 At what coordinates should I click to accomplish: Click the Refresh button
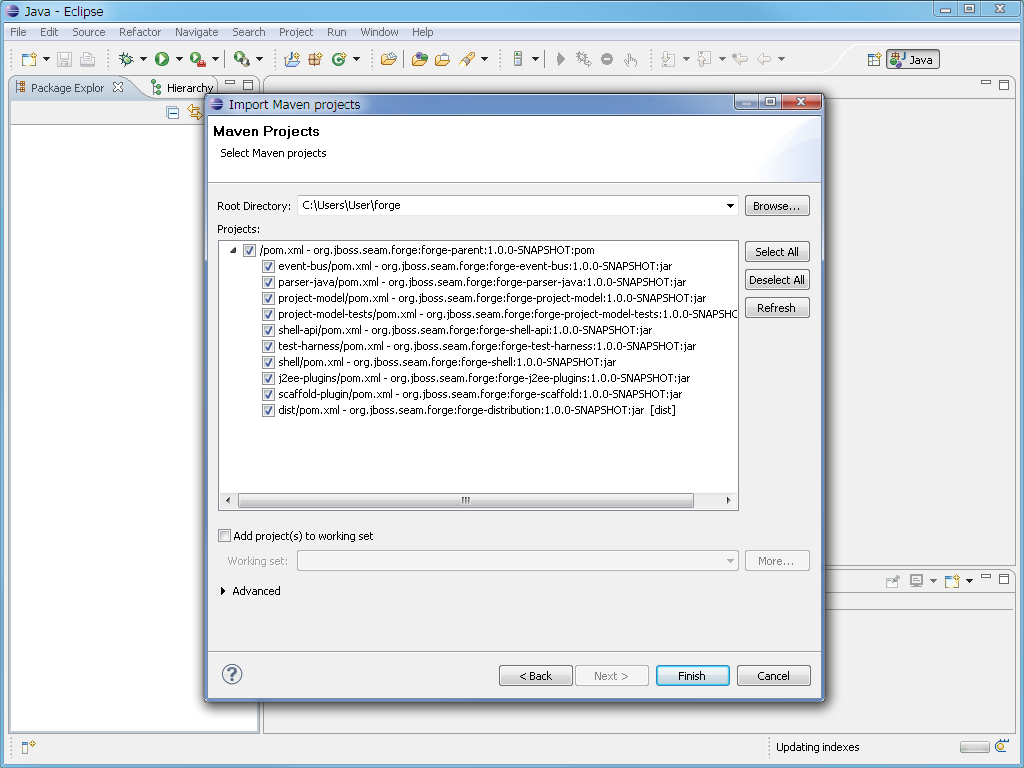776,308
